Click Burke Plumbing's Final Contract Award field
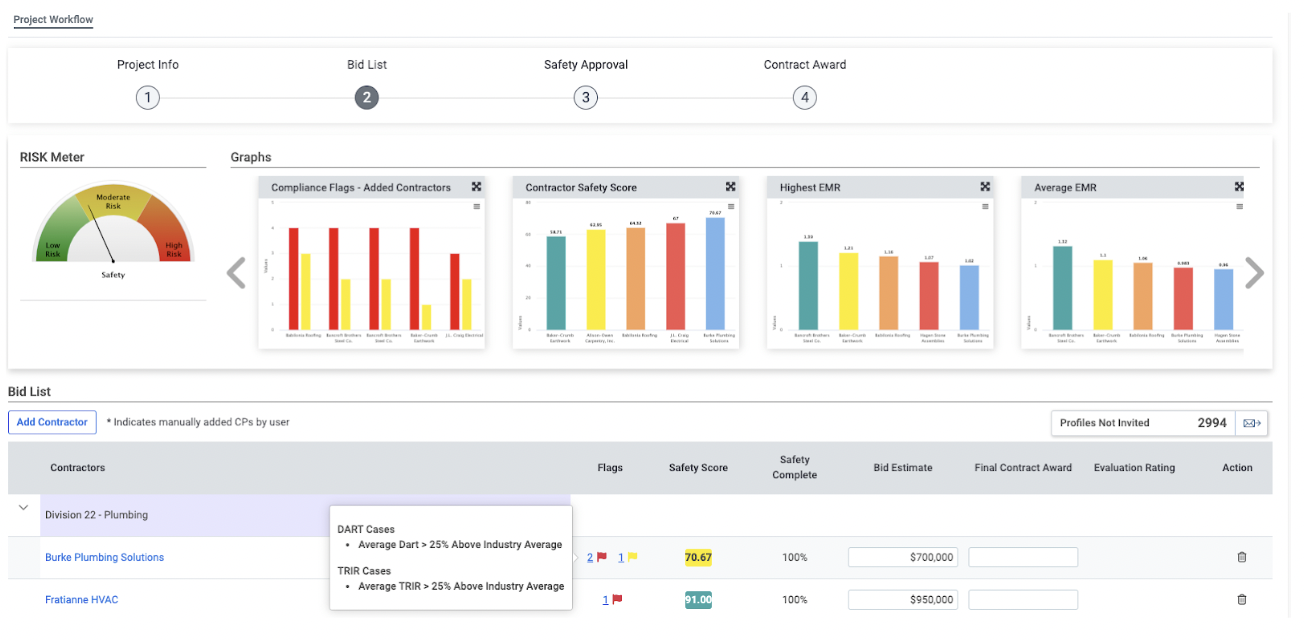The image size is (1304, 640). (1022, 557)
